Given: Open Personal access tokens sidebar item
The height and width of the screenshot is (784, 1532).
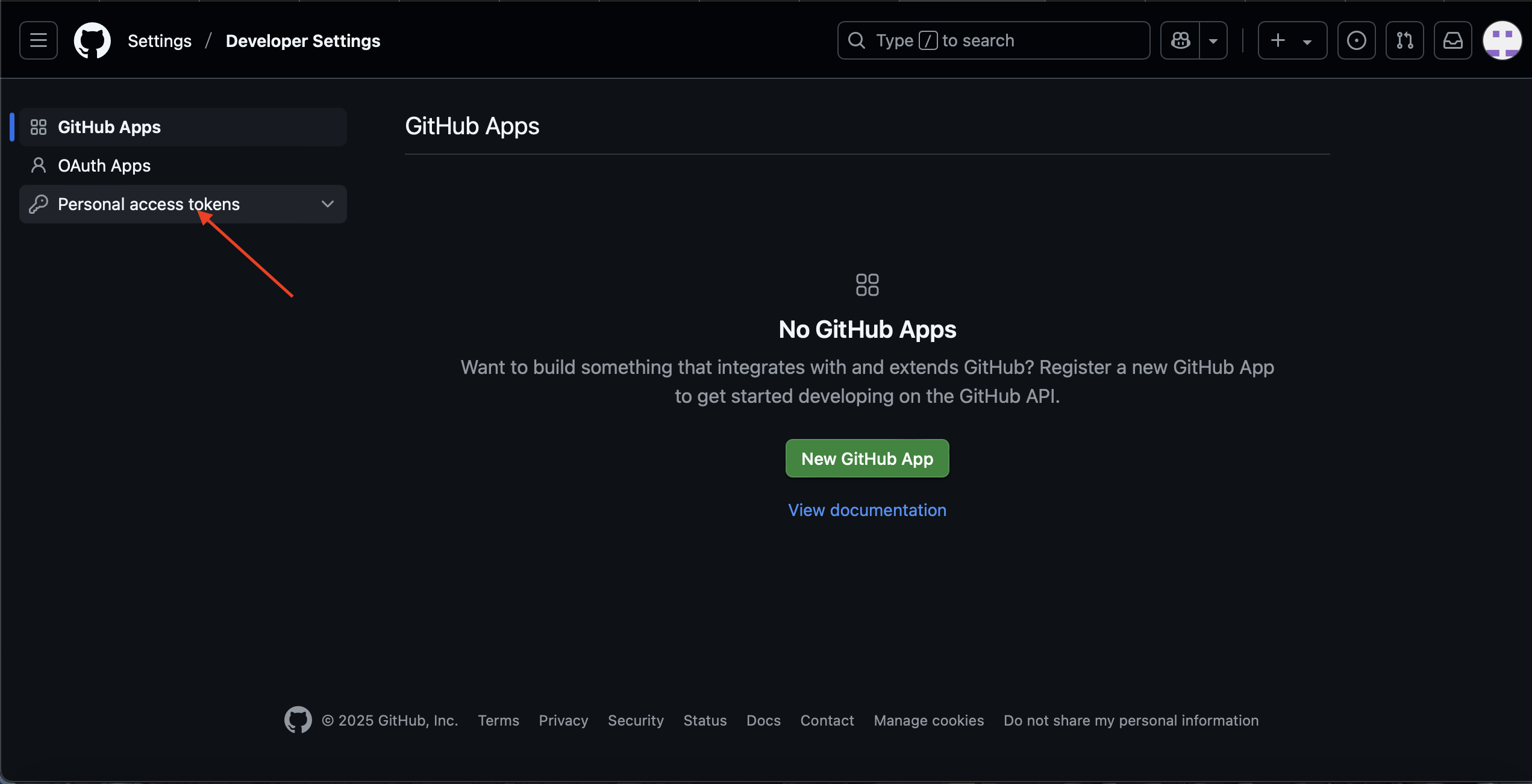Looking at the screenshot, I should tap(183, 204).
